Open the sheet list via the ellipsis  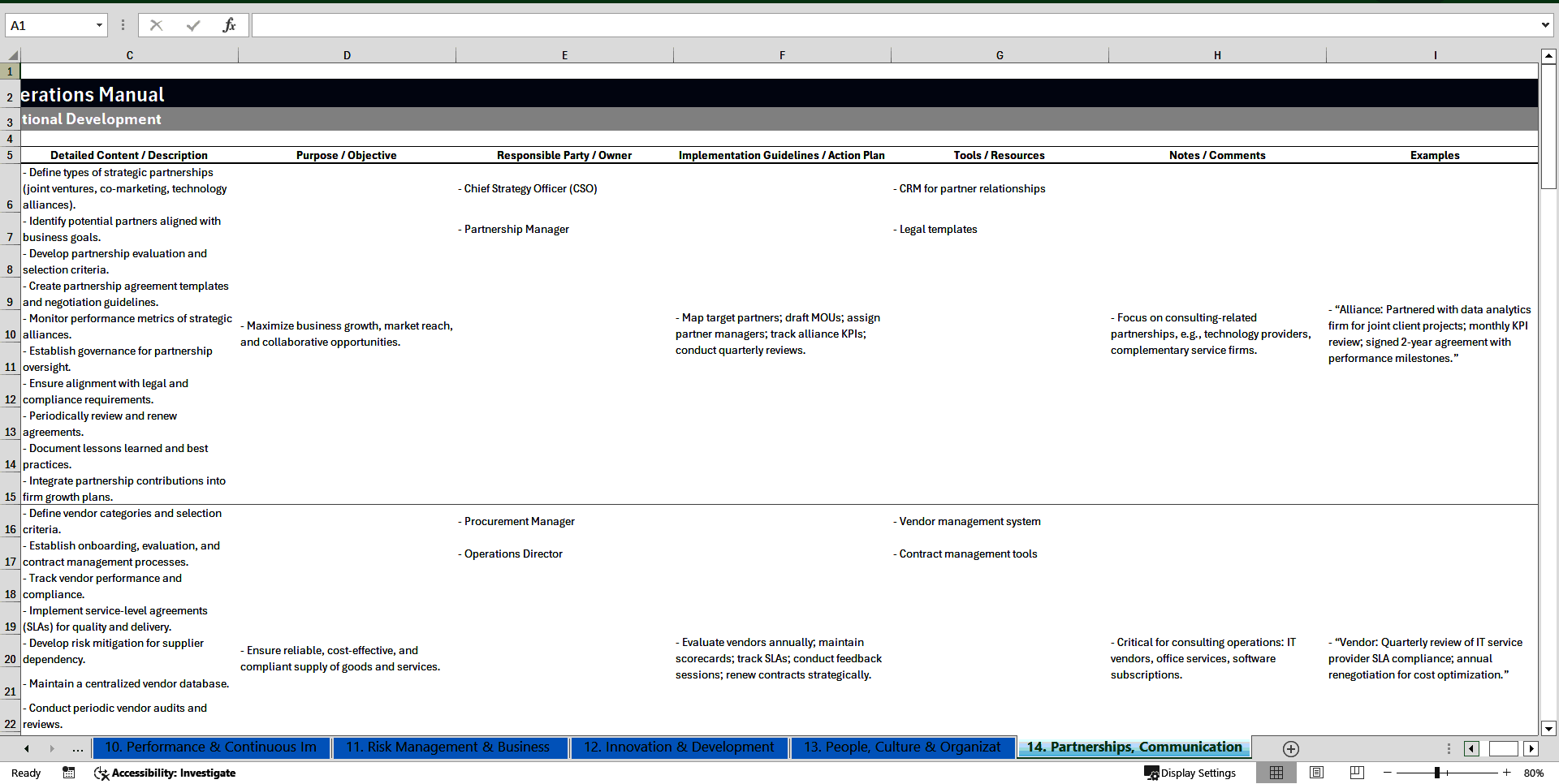tap(77, 748)
